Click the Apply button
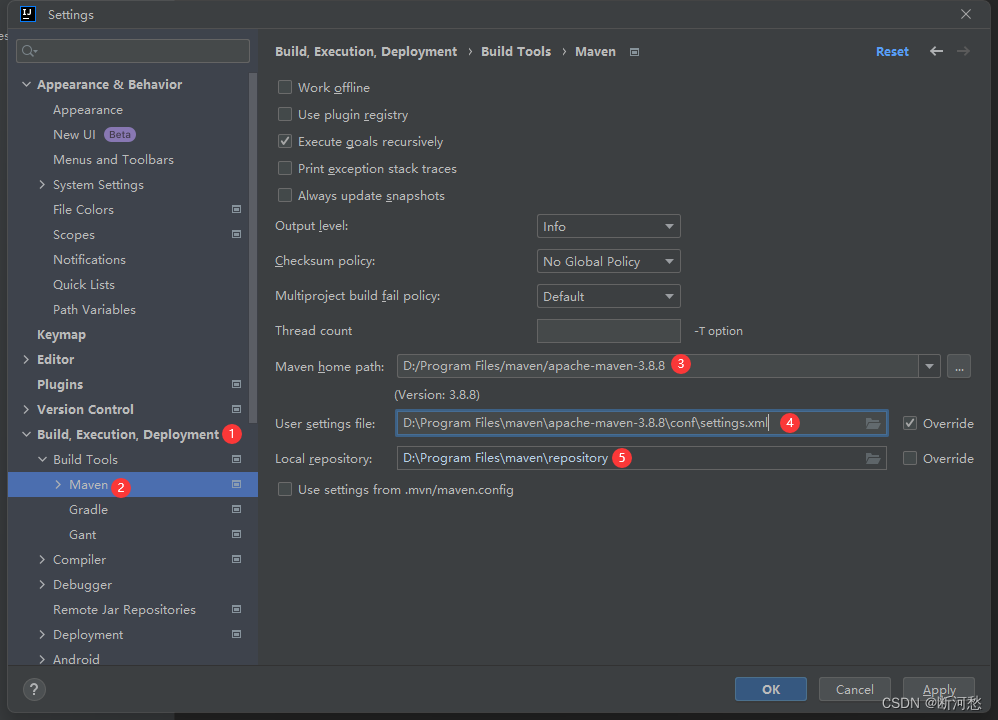 click(939, 689)
